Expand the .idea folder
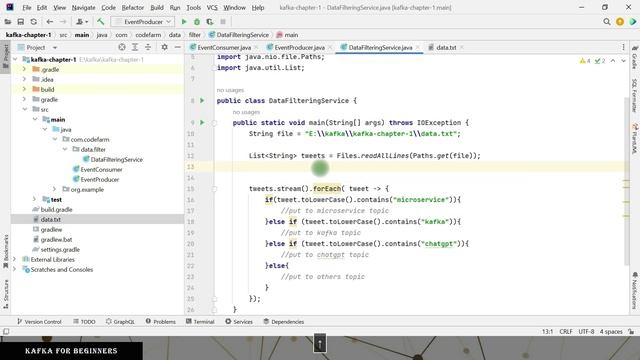640x360 pixels. click(24, 79)
